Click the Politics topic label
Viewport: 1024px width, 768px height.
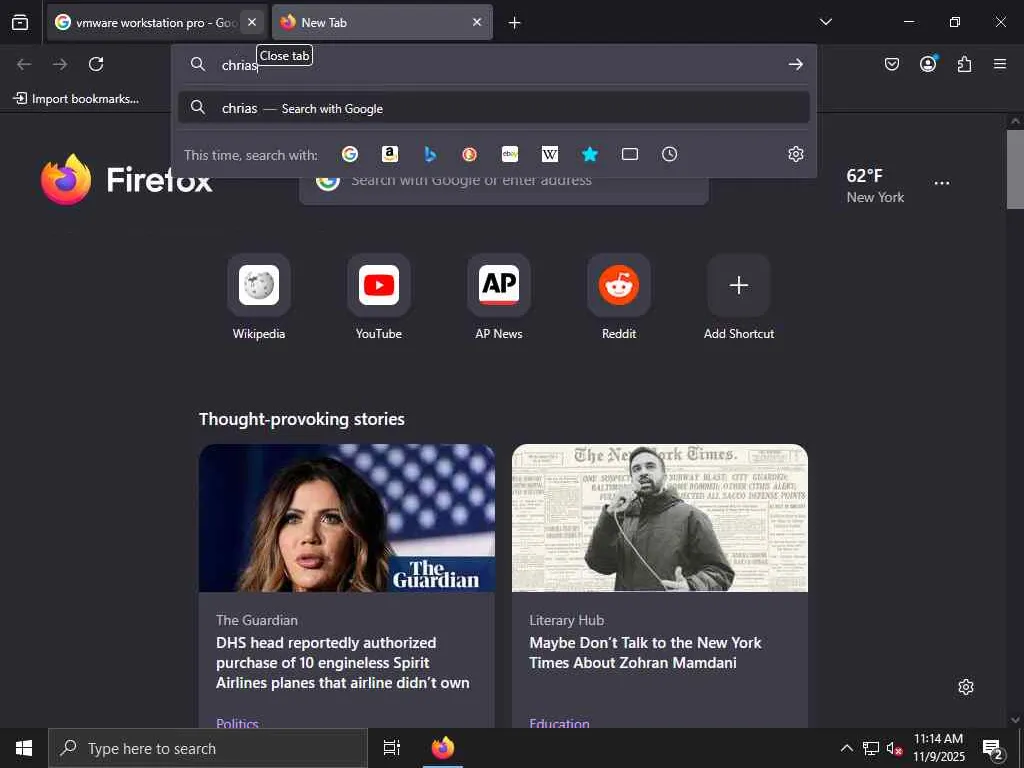[x=237, y=722]
